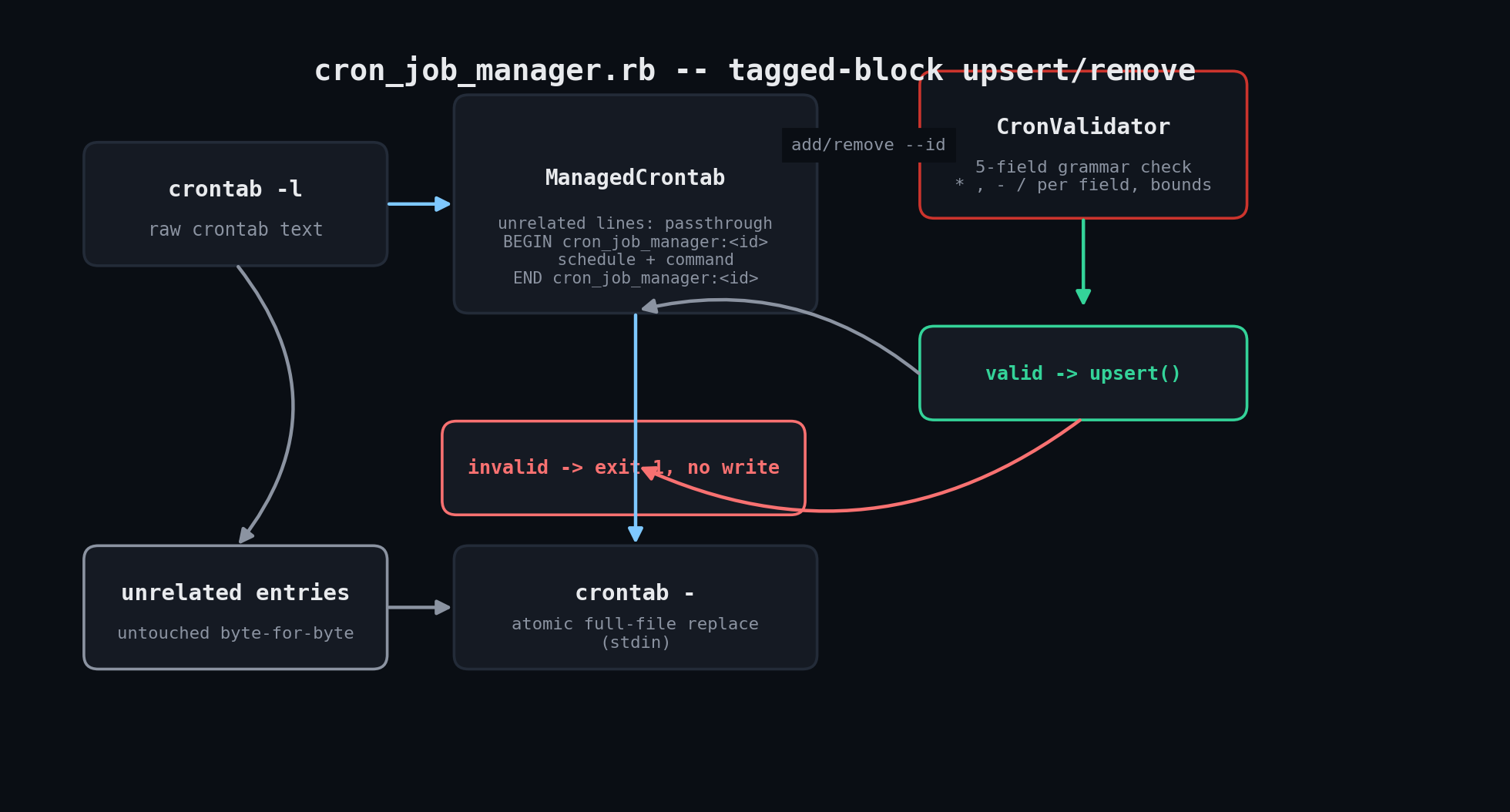Click the 'unrelated lines: passthrough' line
The width and height of the screenshot is (1510, 812).
pyautogui.click(x=636, y=223)
